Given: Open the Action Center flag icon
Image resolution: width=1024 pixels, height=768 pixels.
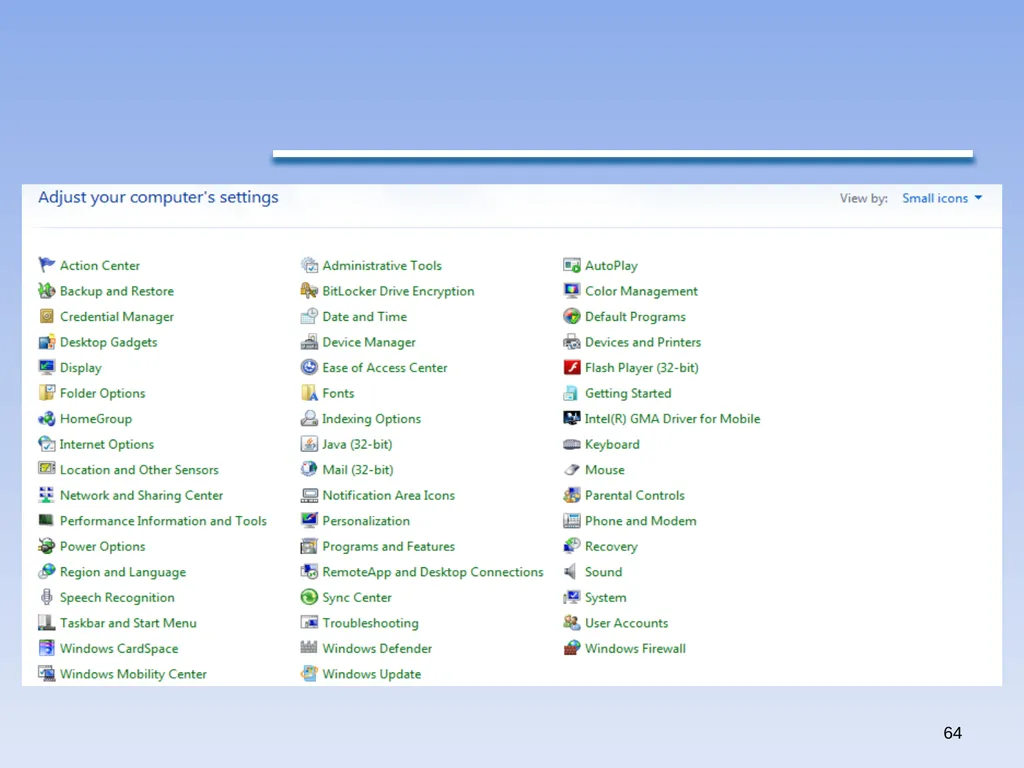Looking at the screenshot, I should (46, 265).
